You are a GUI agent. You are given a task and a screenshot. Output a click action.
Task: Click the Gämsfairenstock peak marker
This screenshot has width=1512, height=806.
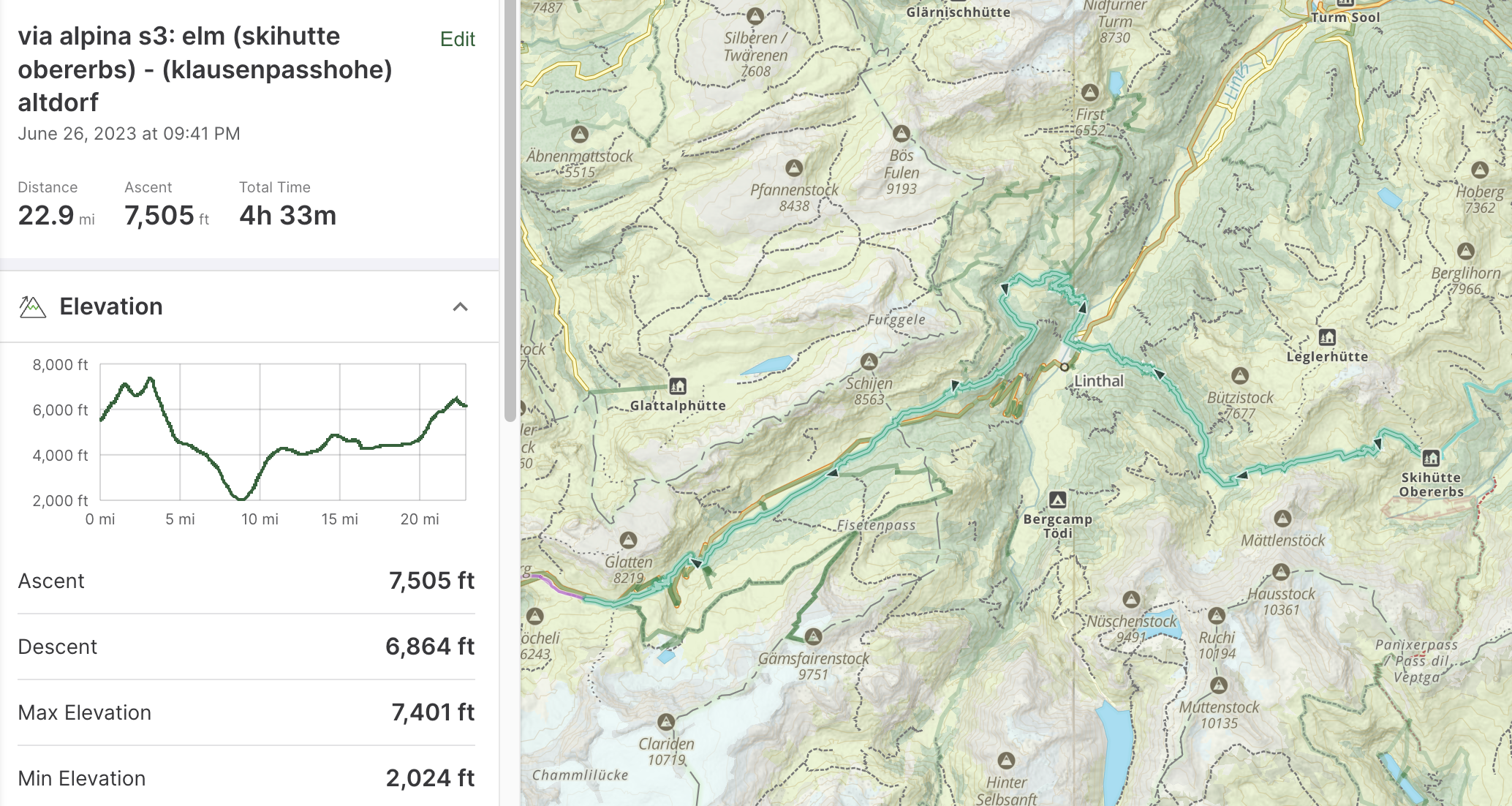(813, 637)
